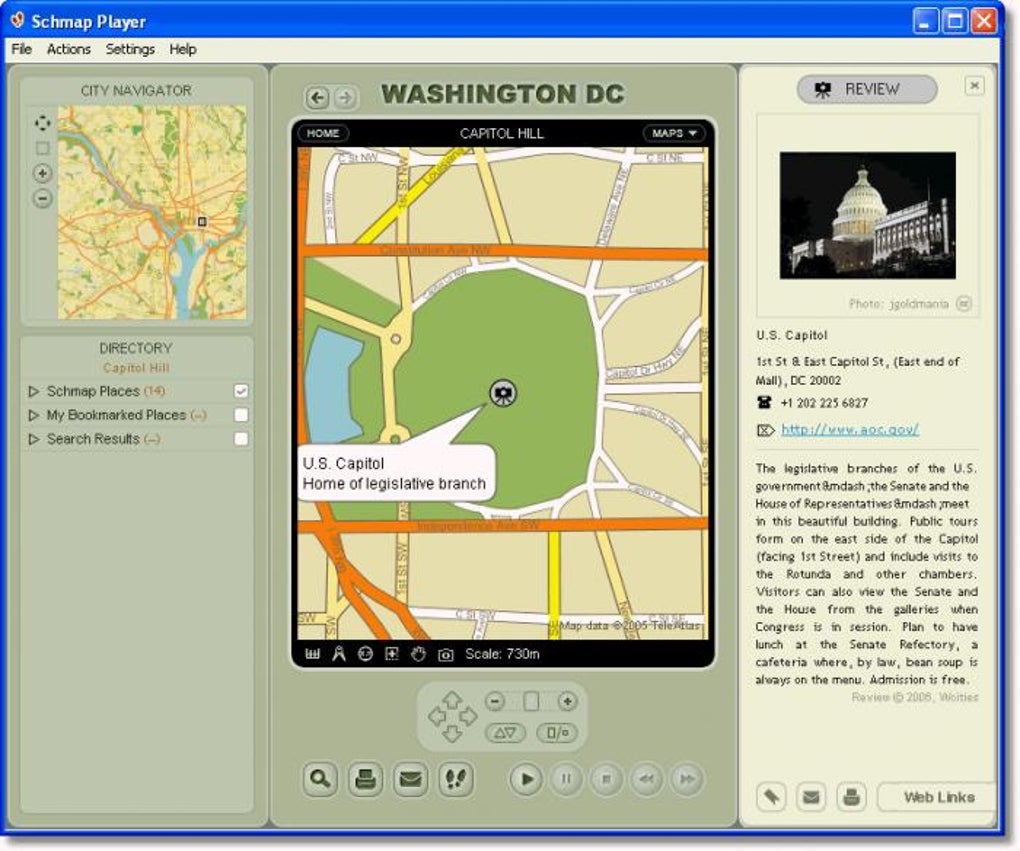Viewport: 1020px width, 851px height.
Task: Open the Settings menu
Action: [x=130, y=49]
